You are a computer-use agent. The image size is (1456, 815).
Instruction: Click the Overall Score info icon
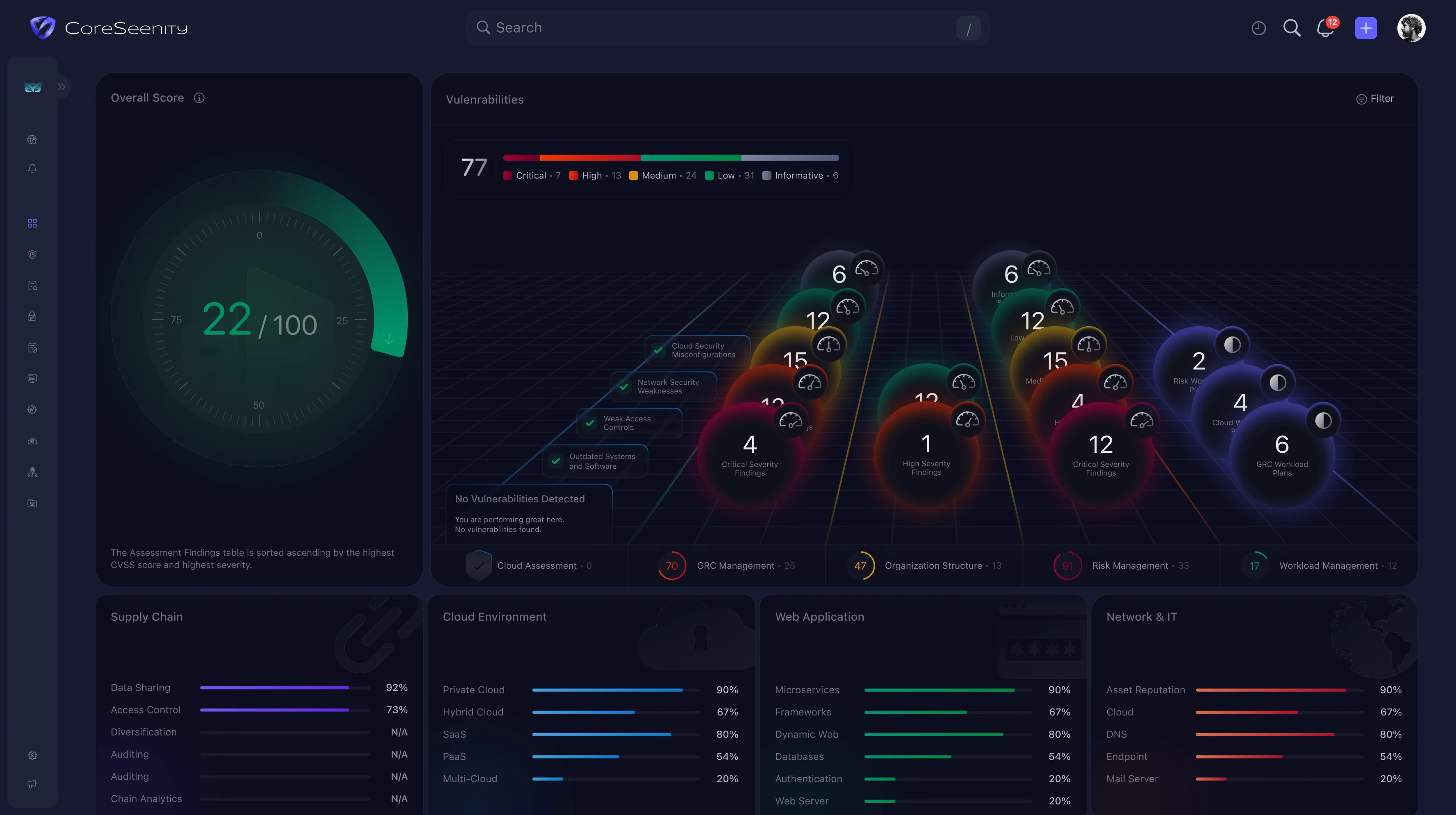[199, 98]
